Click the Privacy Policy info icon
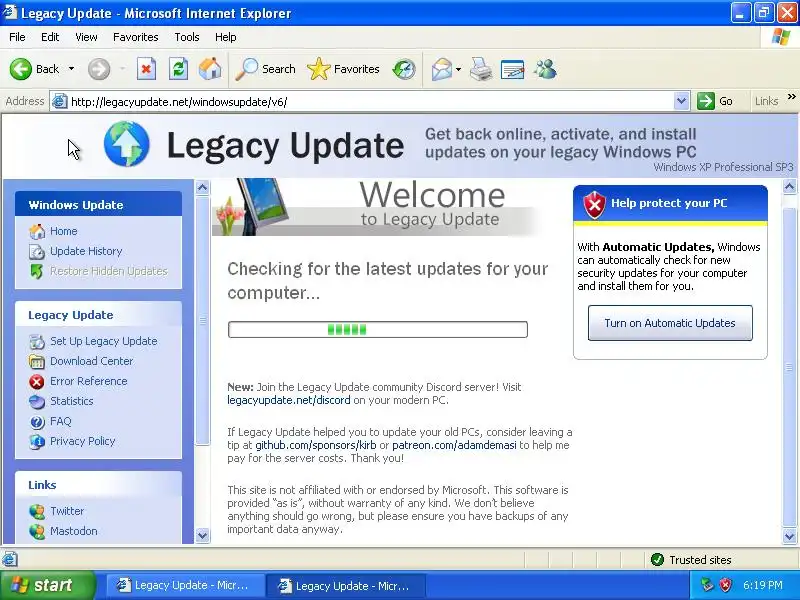 [x=37, y=441]
